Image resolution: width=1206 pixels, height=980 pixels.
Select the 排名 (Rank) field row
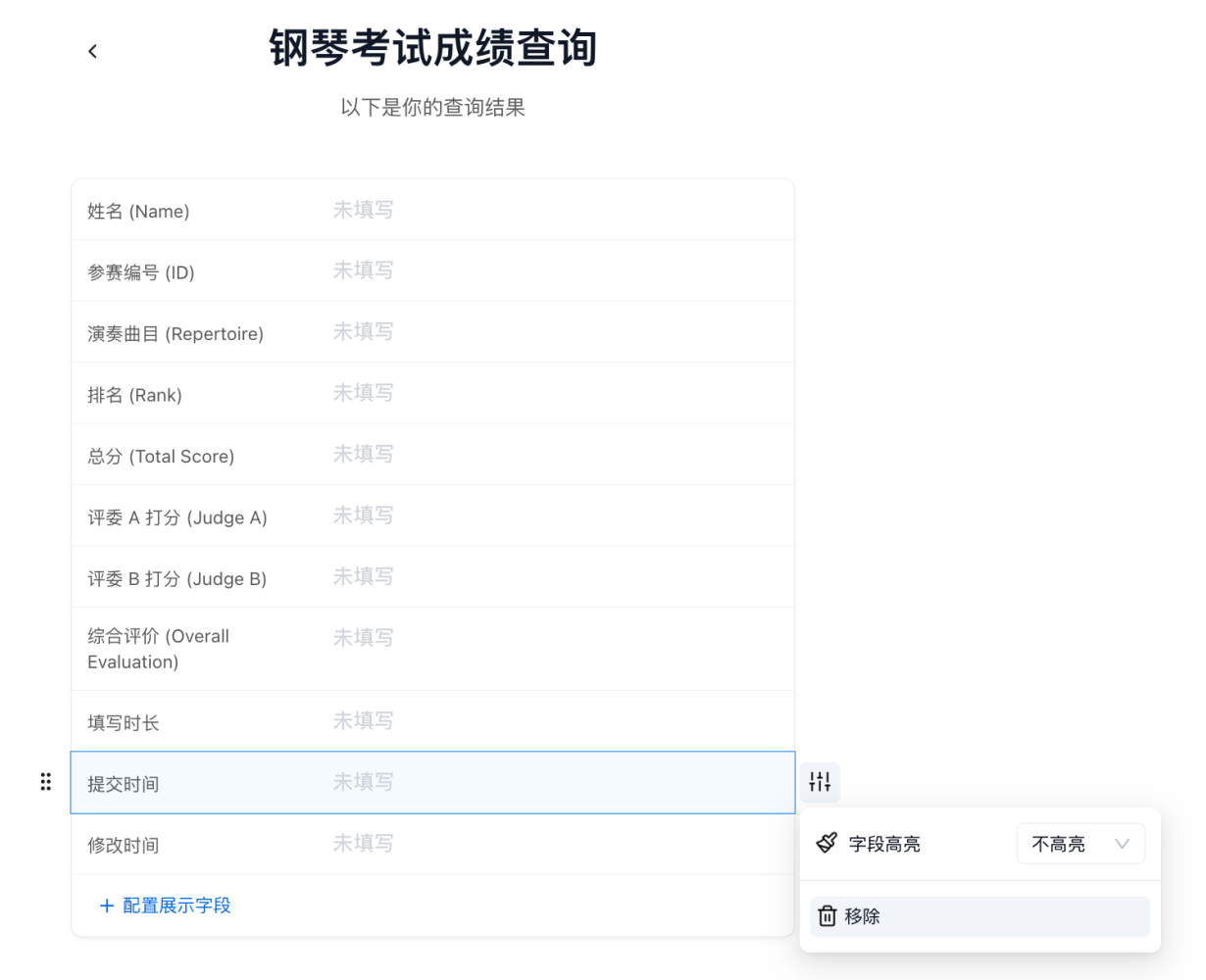click(432, 393)
